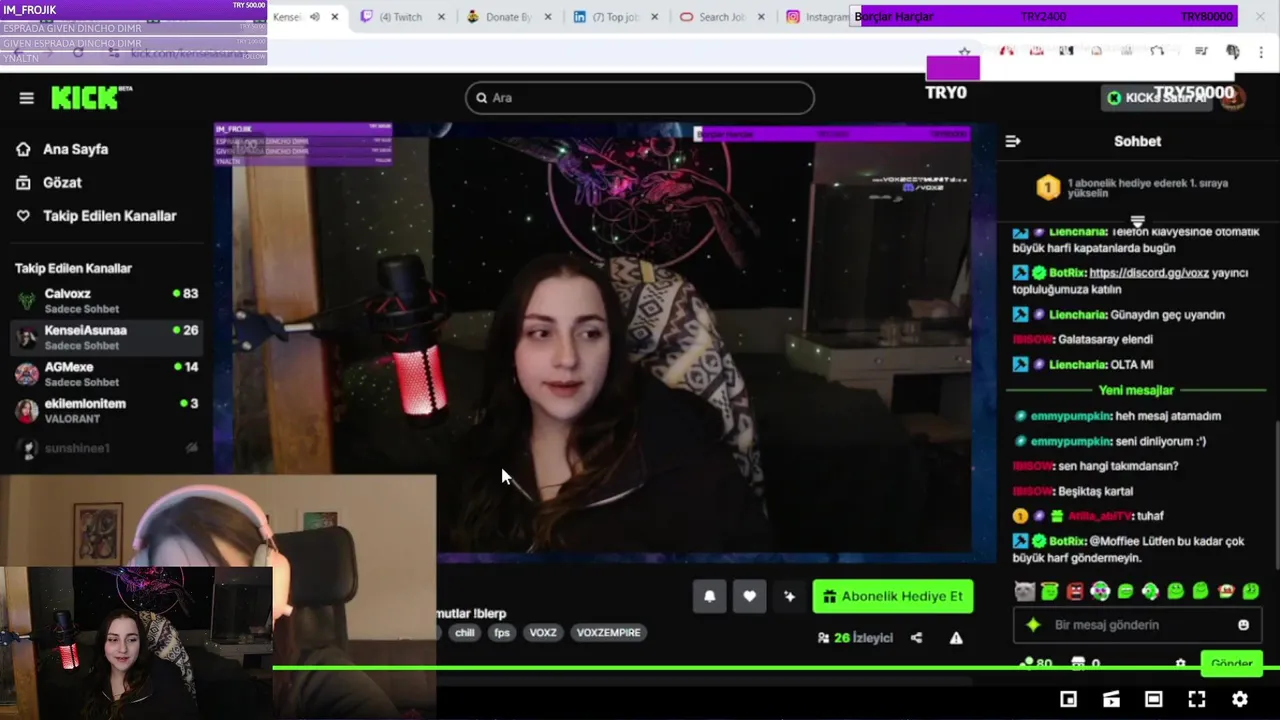Open the hamburger sidebar menu
Image resolution: width=1280 pixels, height=720 pixels.
pyautogui.click(x=27, y=98)
